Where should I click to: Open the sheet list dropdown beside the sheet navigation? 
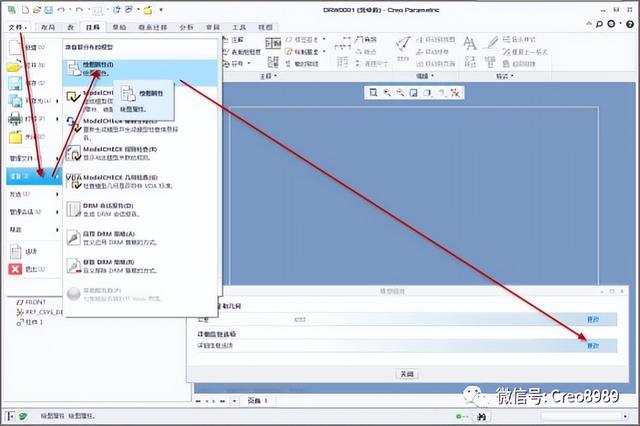pyautogui.click(x=234, y=401)
